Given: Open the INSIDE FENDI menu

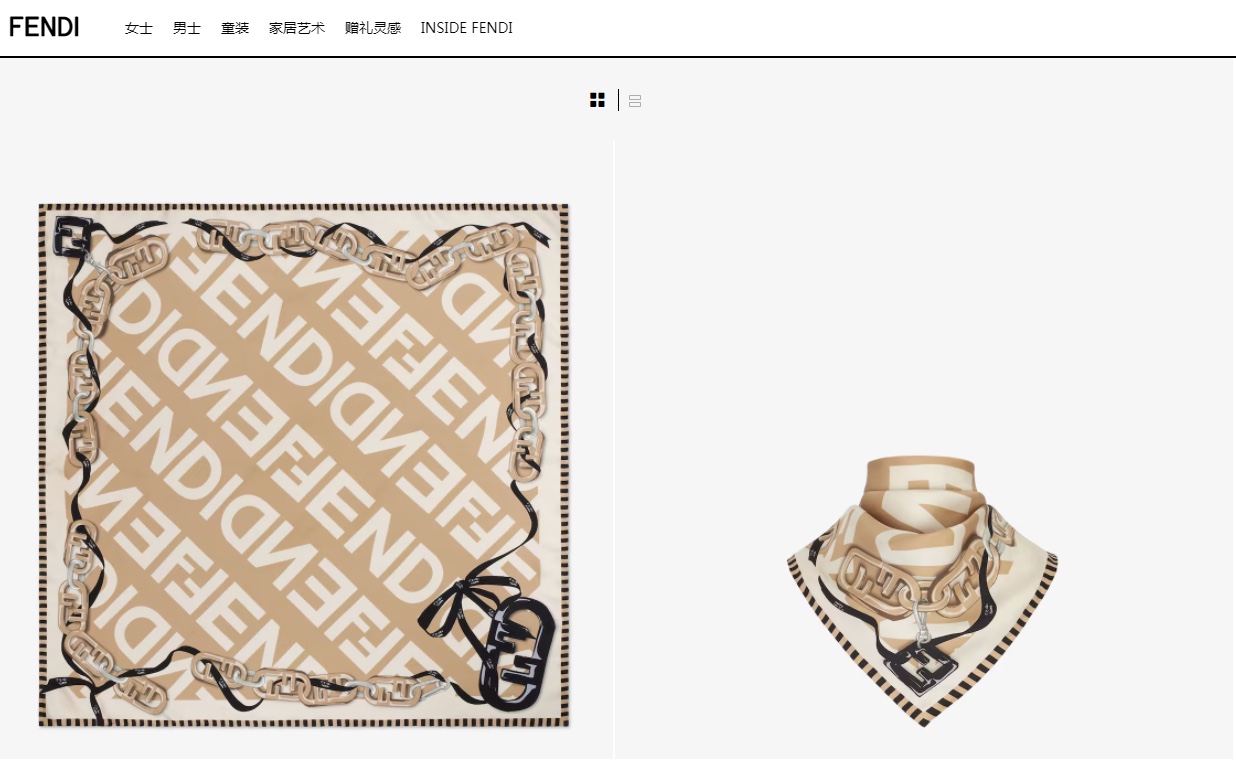Looking at the screenshot, I should click(x=466, y=28).
